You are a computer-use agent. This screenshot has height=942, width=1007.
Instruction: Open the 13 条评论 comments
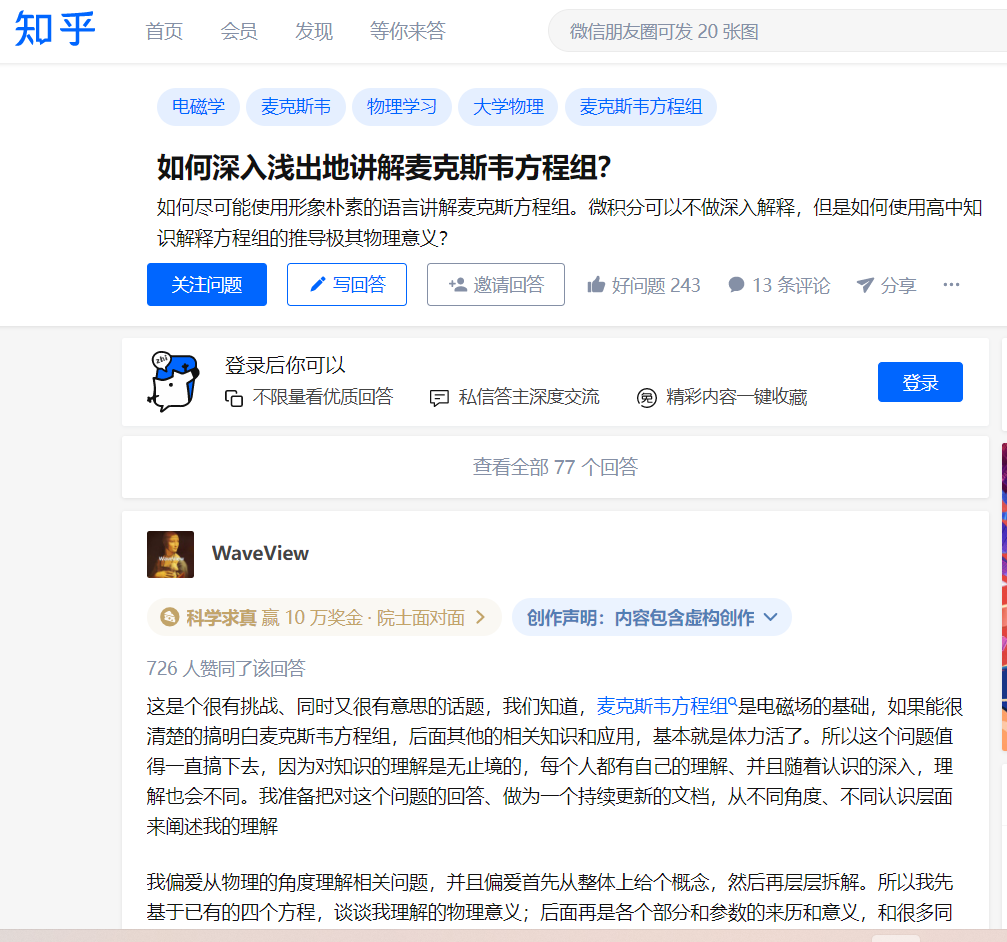(779, 285)
